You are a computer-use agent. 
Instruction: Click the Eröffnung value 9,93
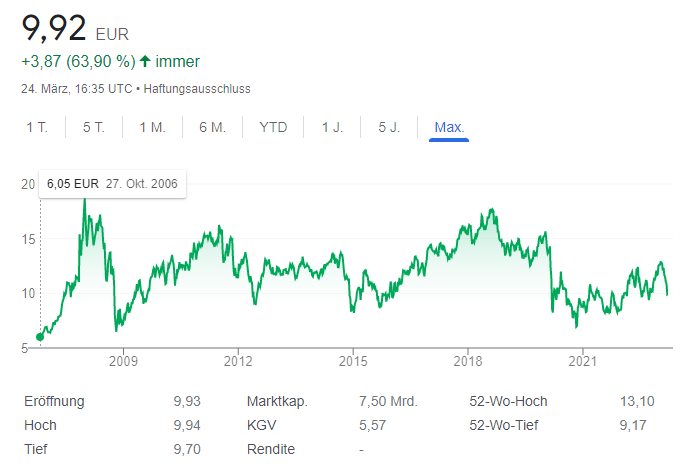click(x=187, y=402)
